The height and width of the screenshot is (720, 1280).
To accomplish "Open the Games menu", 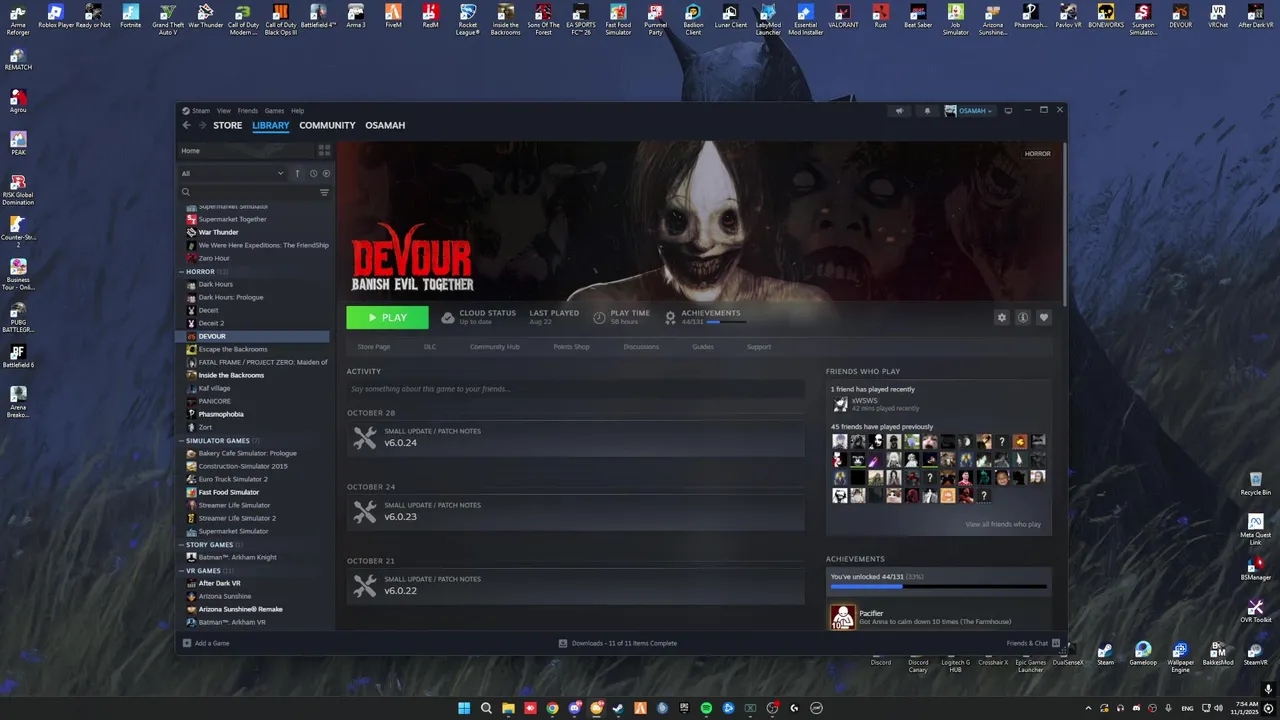I will [274, 111].
